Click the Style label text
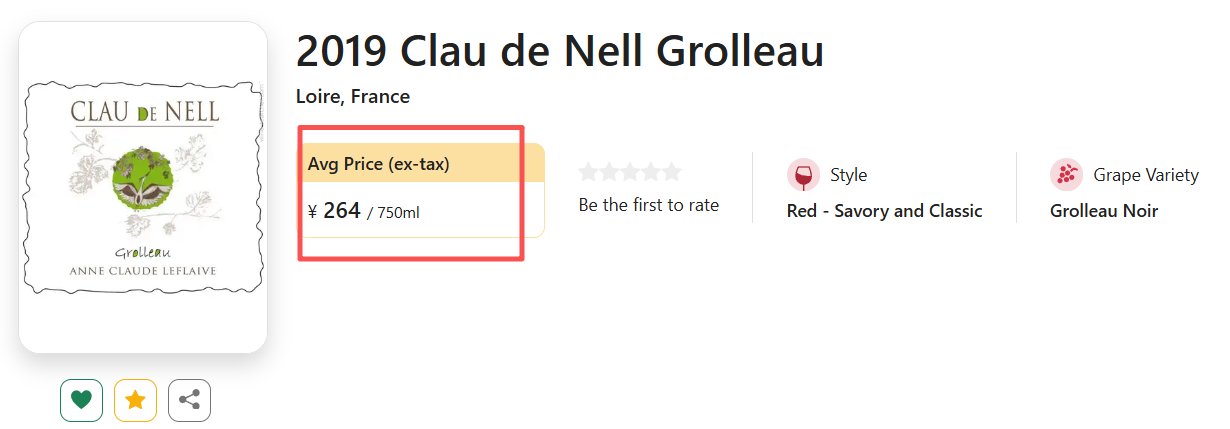Viewport: 1230px width, 429px height. tap(848, 175)
